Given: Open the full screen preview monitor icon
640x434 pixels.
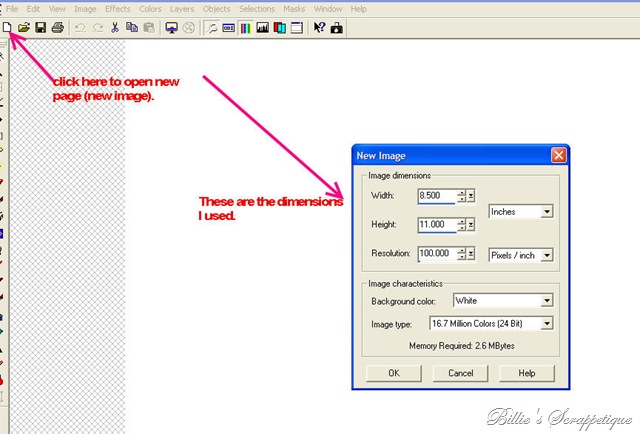Looking at the screenshot, I should click(x=171, y=28).
